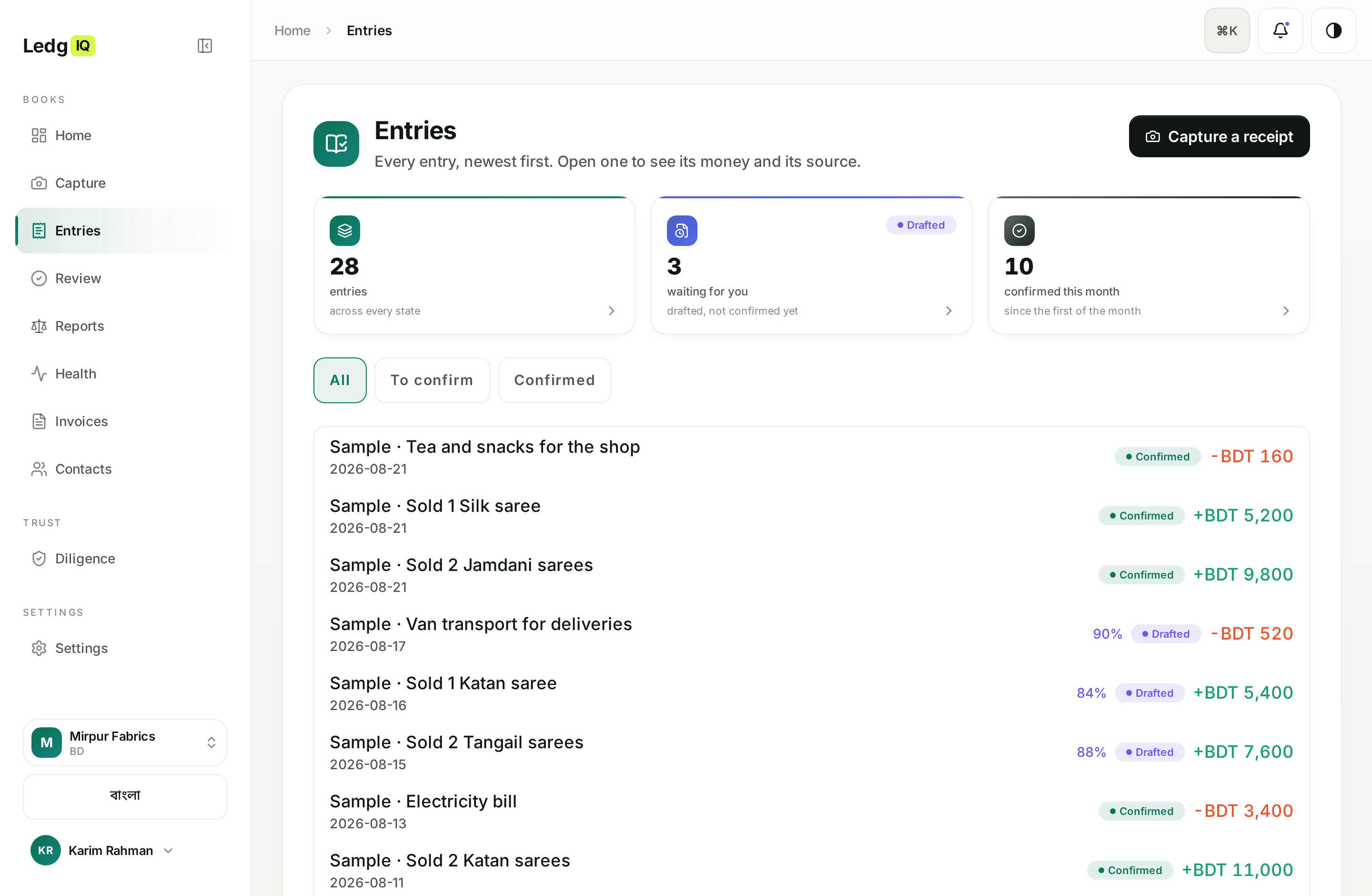Click the Mirpur Fabrics M avatar
The image size is (1372, 896).
[47, 743]
